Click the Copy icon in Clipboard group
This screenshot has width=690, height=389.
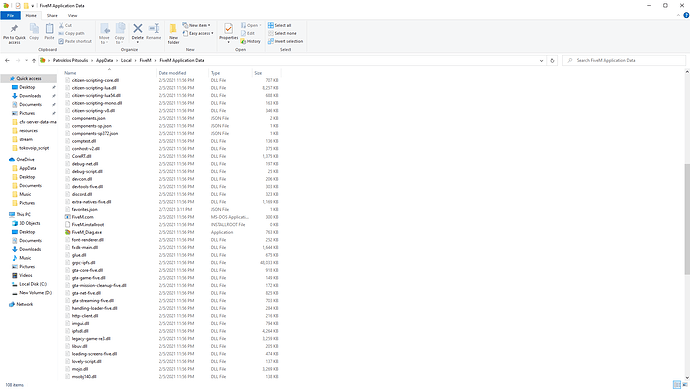click(x=34, y=29)
